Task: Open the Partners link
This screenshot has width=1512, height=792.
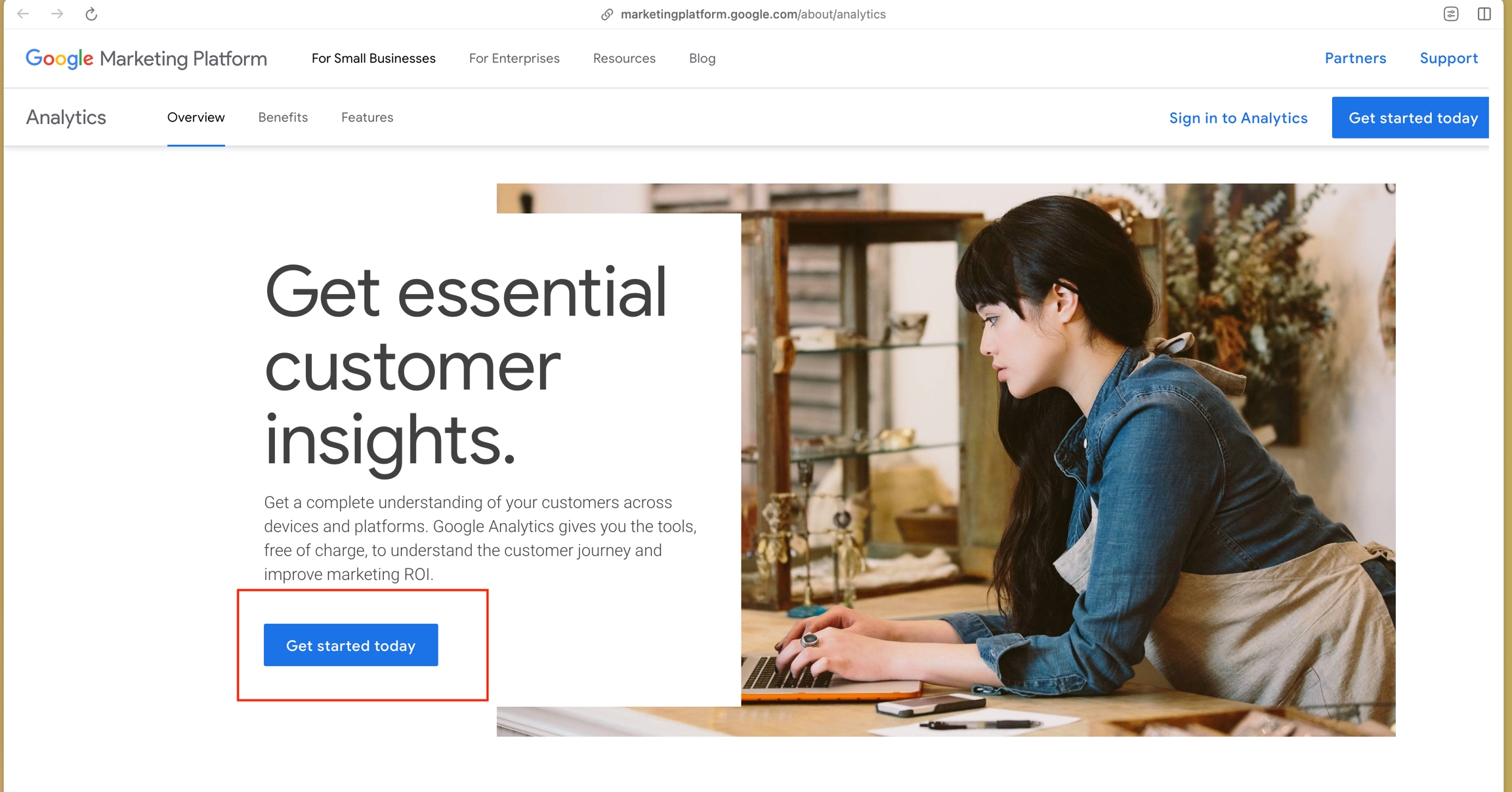Action: click(1355, 58)
